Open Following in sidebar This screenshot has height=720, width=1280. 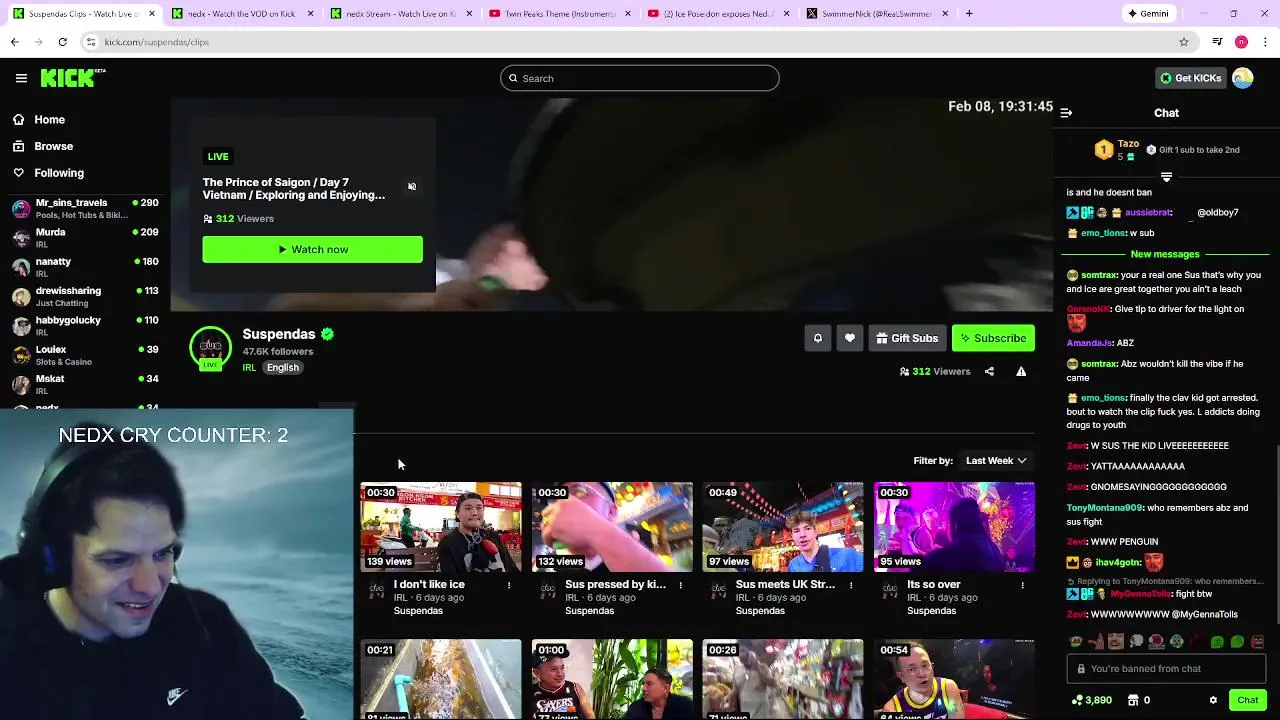pos(59,173)
